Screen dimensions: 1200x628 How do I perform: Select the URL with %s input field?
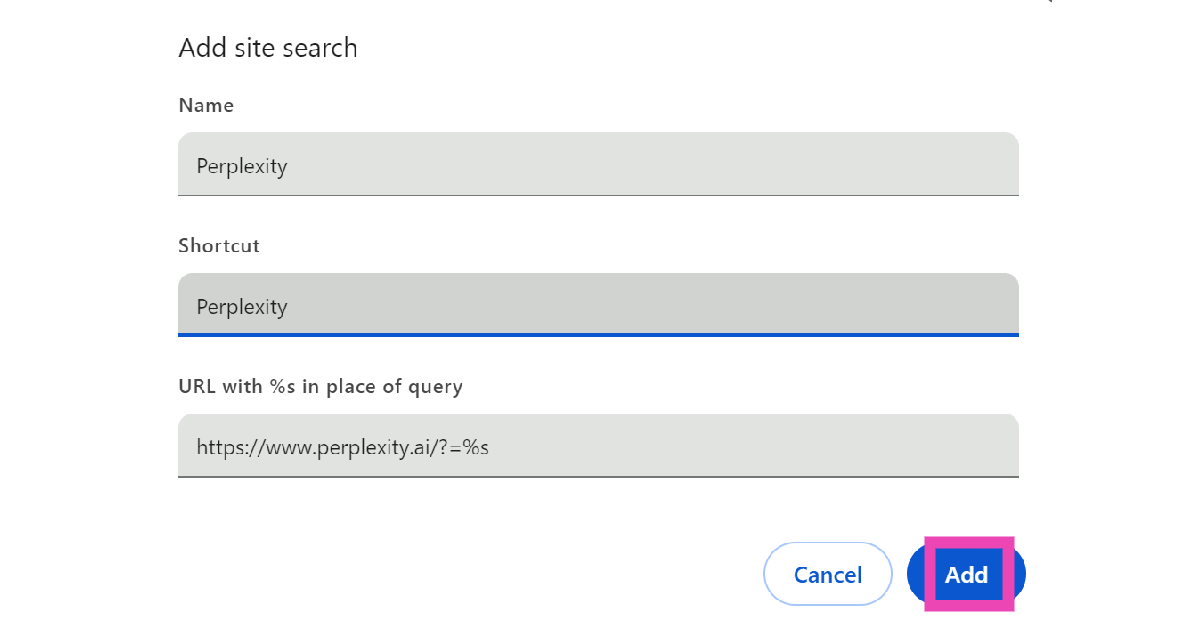(598, 446)
